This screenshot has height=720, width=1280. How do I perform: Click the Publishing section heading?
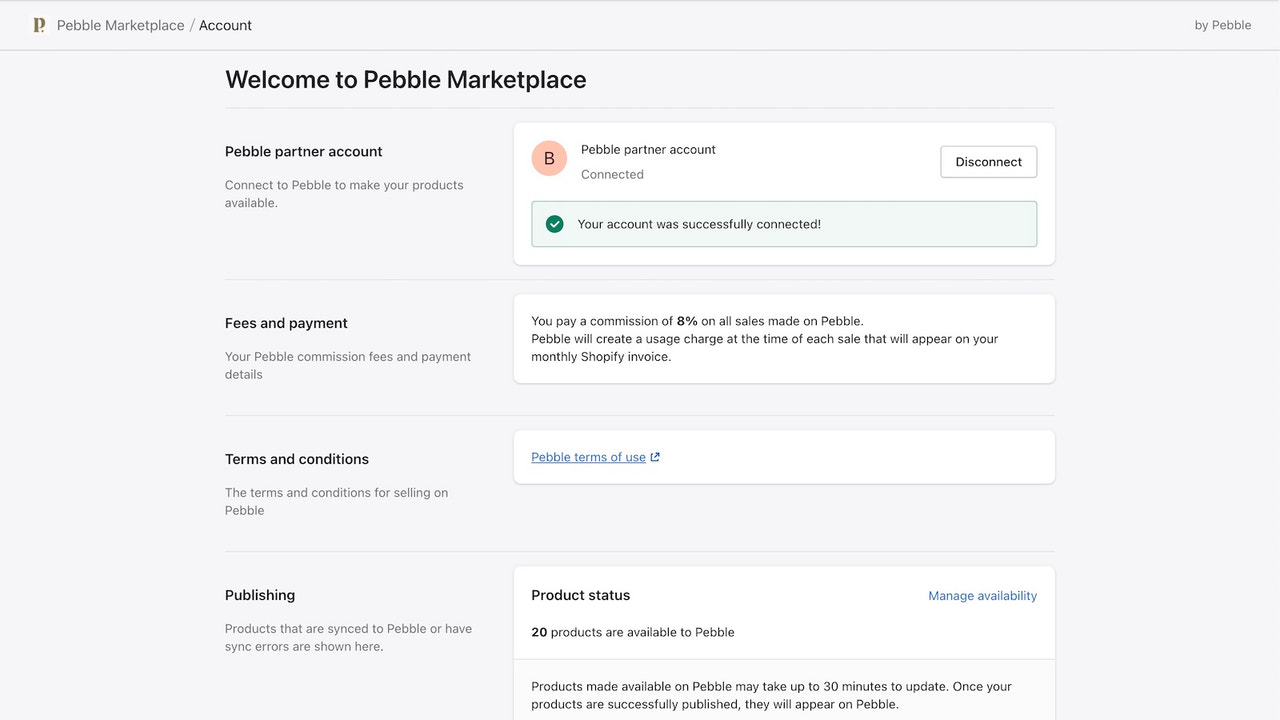(x=260, y=594)
